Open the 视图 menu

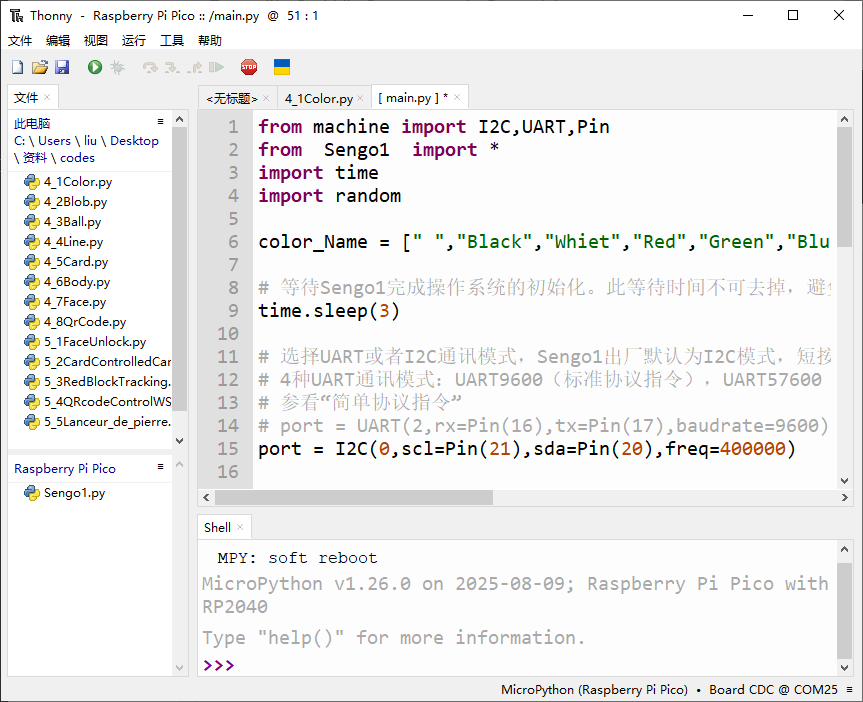click(96, 41)
